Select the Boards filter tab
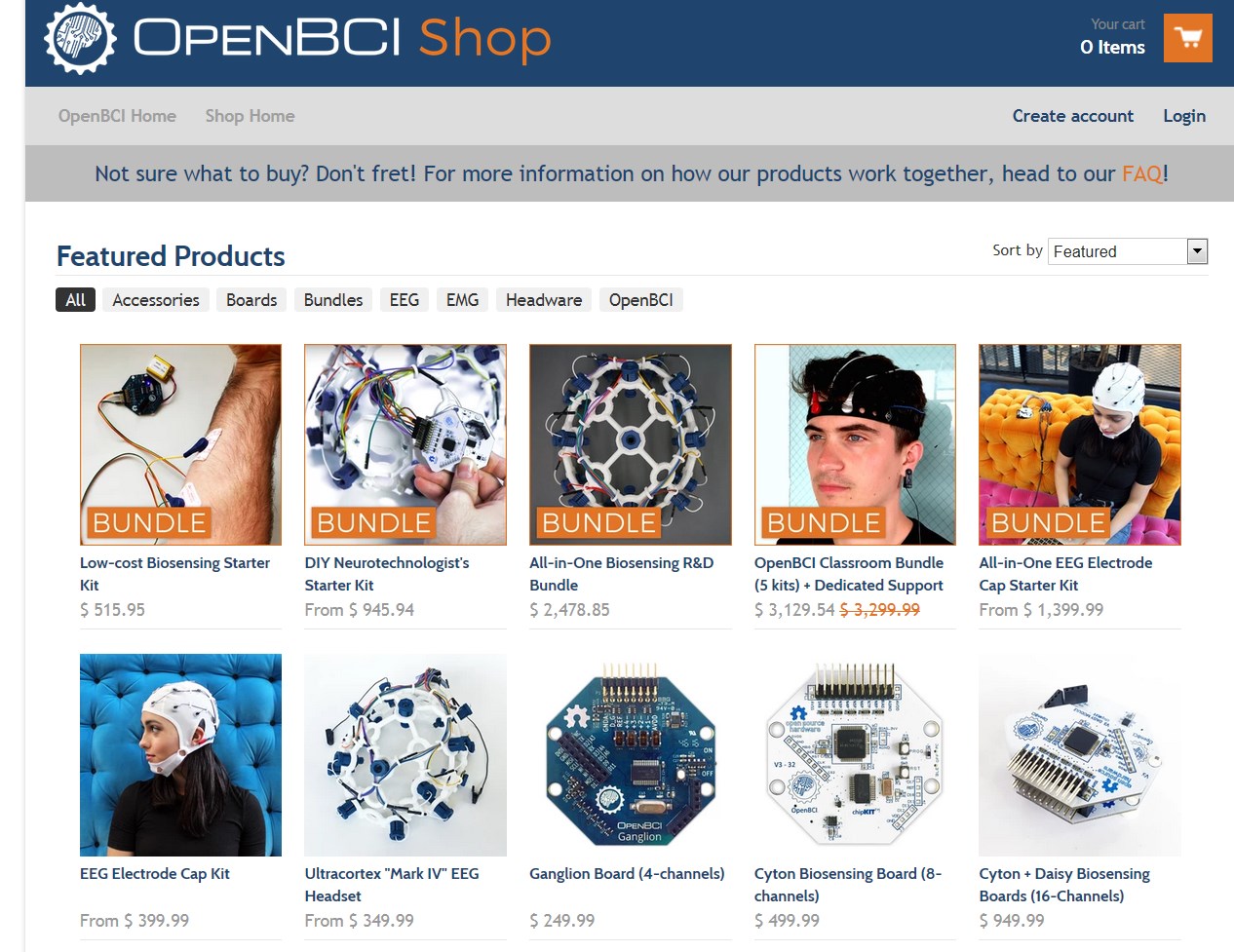The height and width of the screenshot is (952, 1234). 251,300
